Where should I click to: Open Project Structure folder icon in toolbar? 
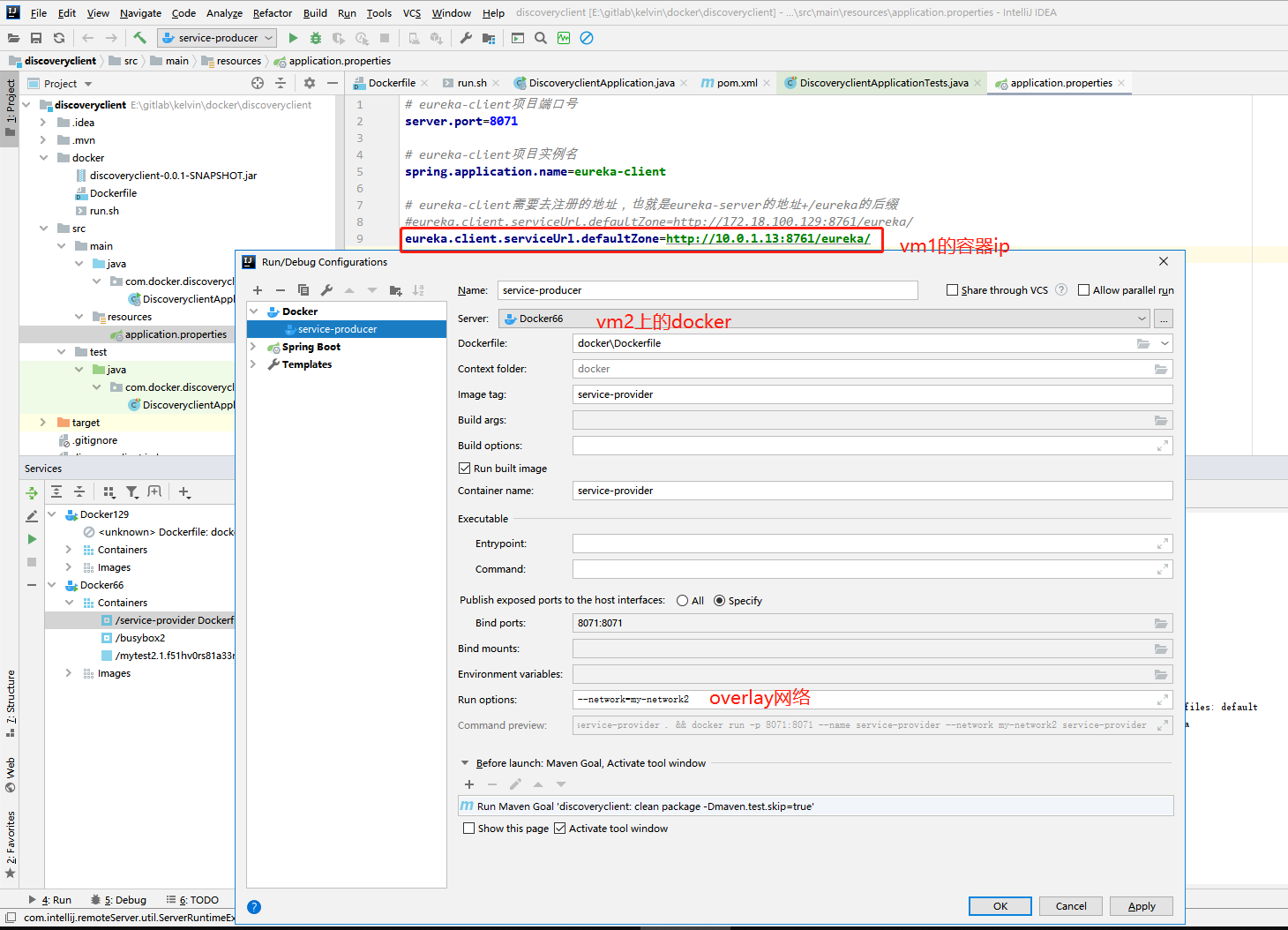(488, 38)
